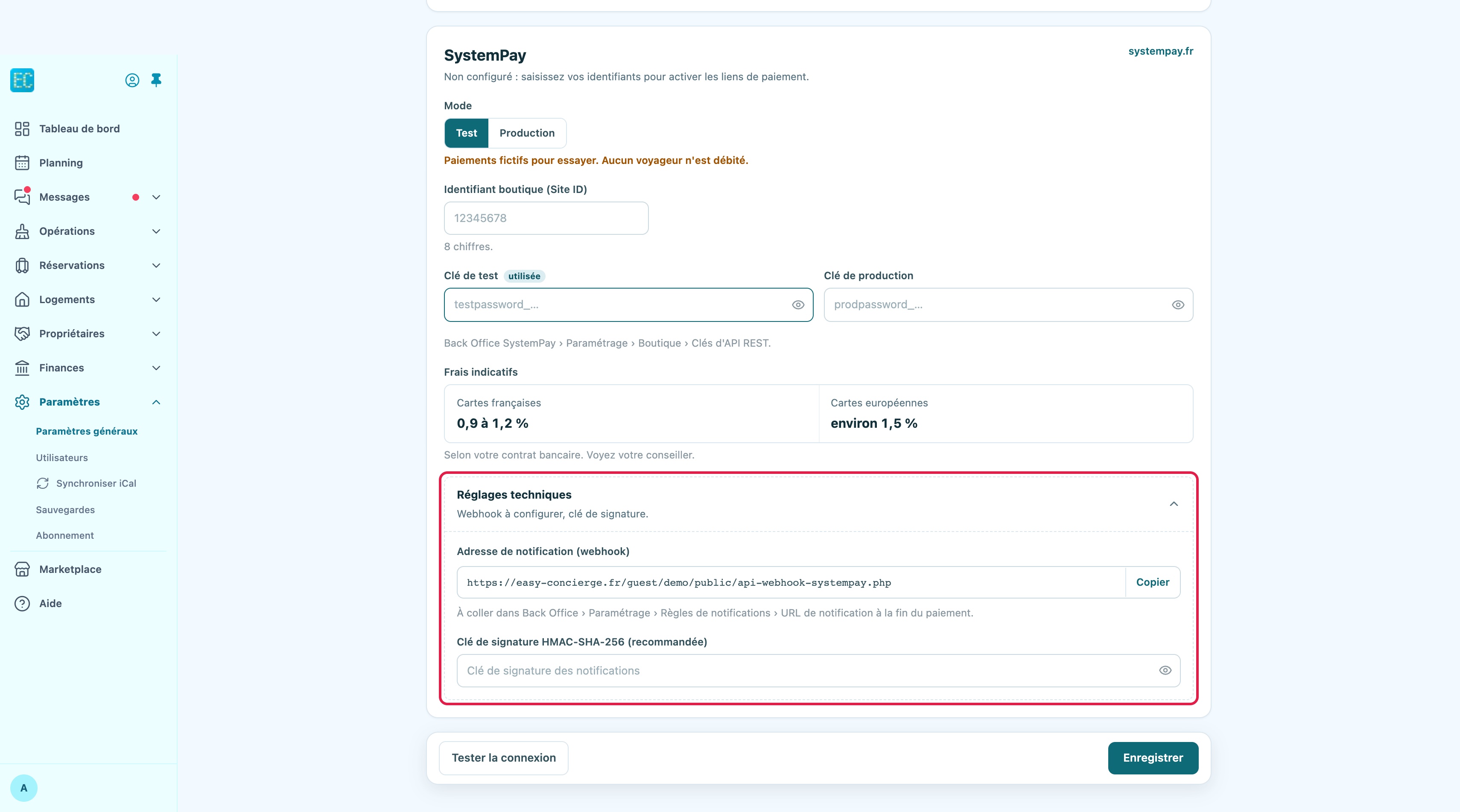Open the user account icon
Viewport: 1460px width, 812px height.
point(132,80)
